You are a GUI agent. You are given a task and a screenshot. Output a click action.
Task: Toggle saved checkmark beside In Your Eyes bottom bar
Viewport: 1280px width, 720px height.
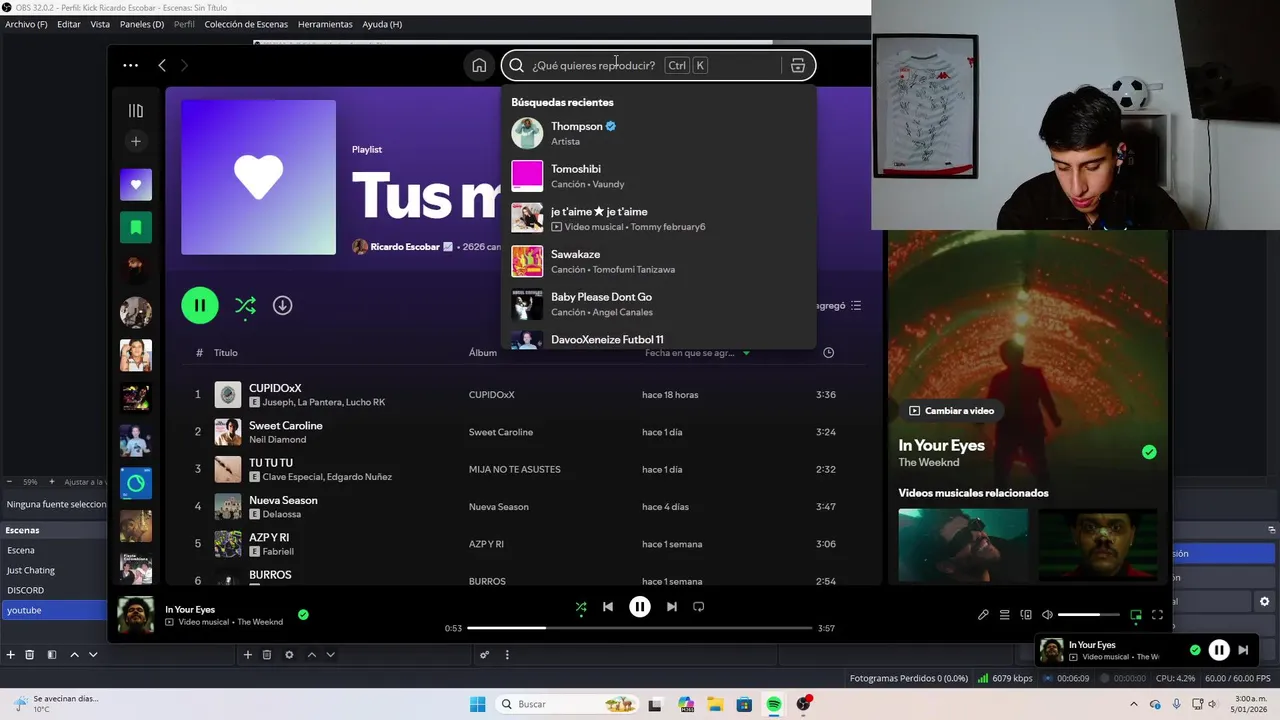click(x=303, y=615)
